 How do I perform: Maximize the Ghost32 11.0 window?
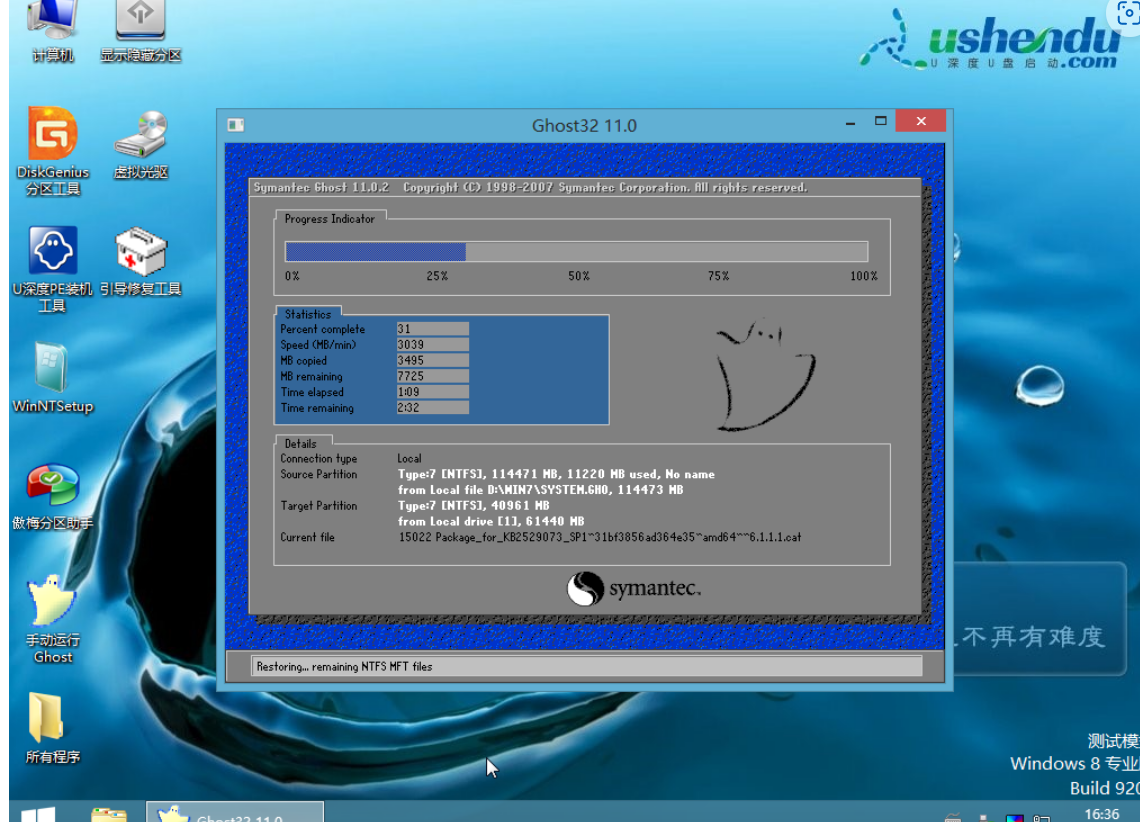click(x=881, y=122)
